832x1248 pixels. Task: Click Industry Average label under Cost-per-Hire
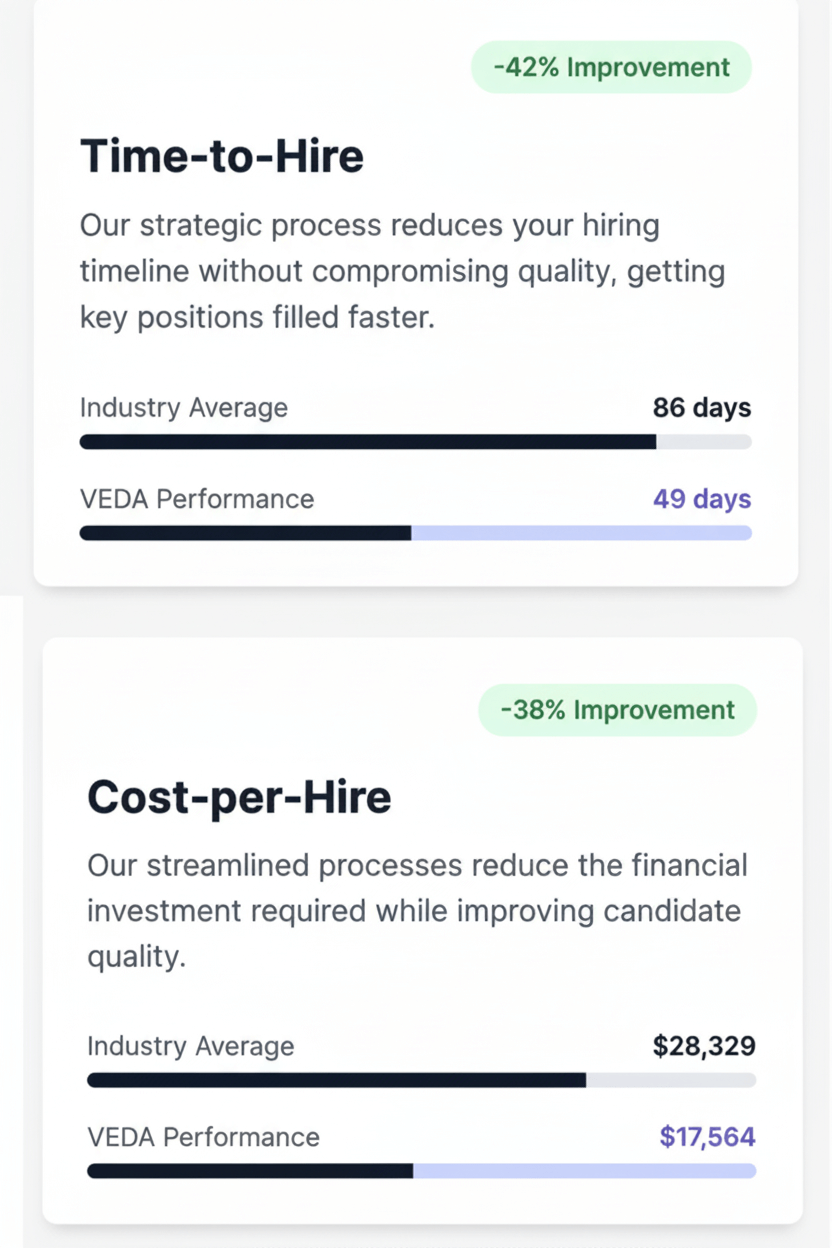(x=190, y=1046)
